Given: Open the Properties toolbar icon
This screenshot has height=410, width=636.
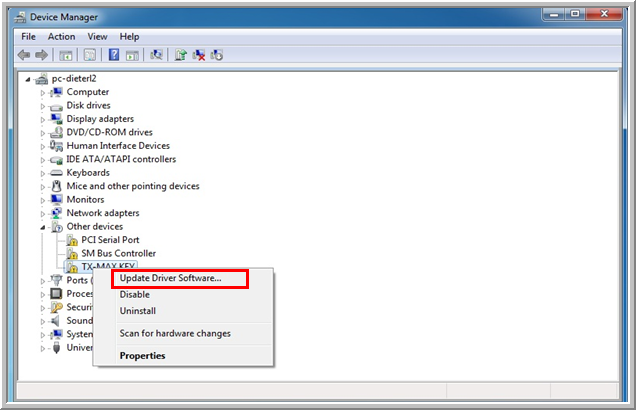Looking at the screenshot, I should pos(88,55).
